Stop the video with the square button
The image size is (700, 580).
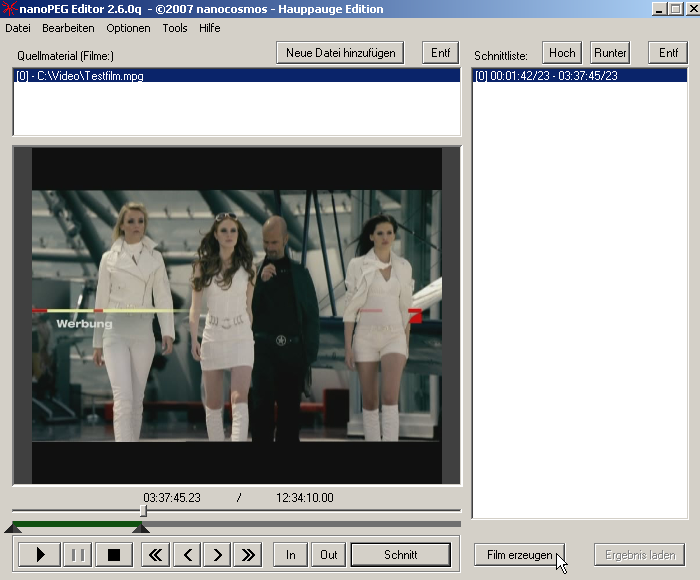pos(113,555)
